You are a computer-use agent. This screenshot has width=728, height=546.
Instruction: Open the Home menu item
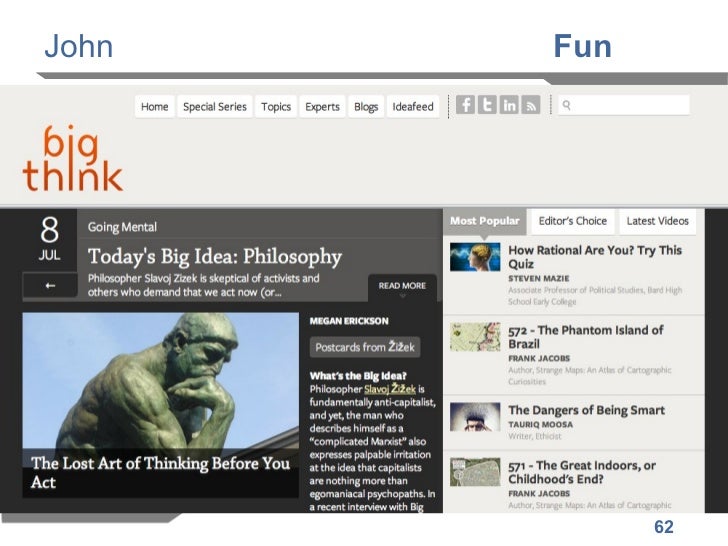pos(155,107)
